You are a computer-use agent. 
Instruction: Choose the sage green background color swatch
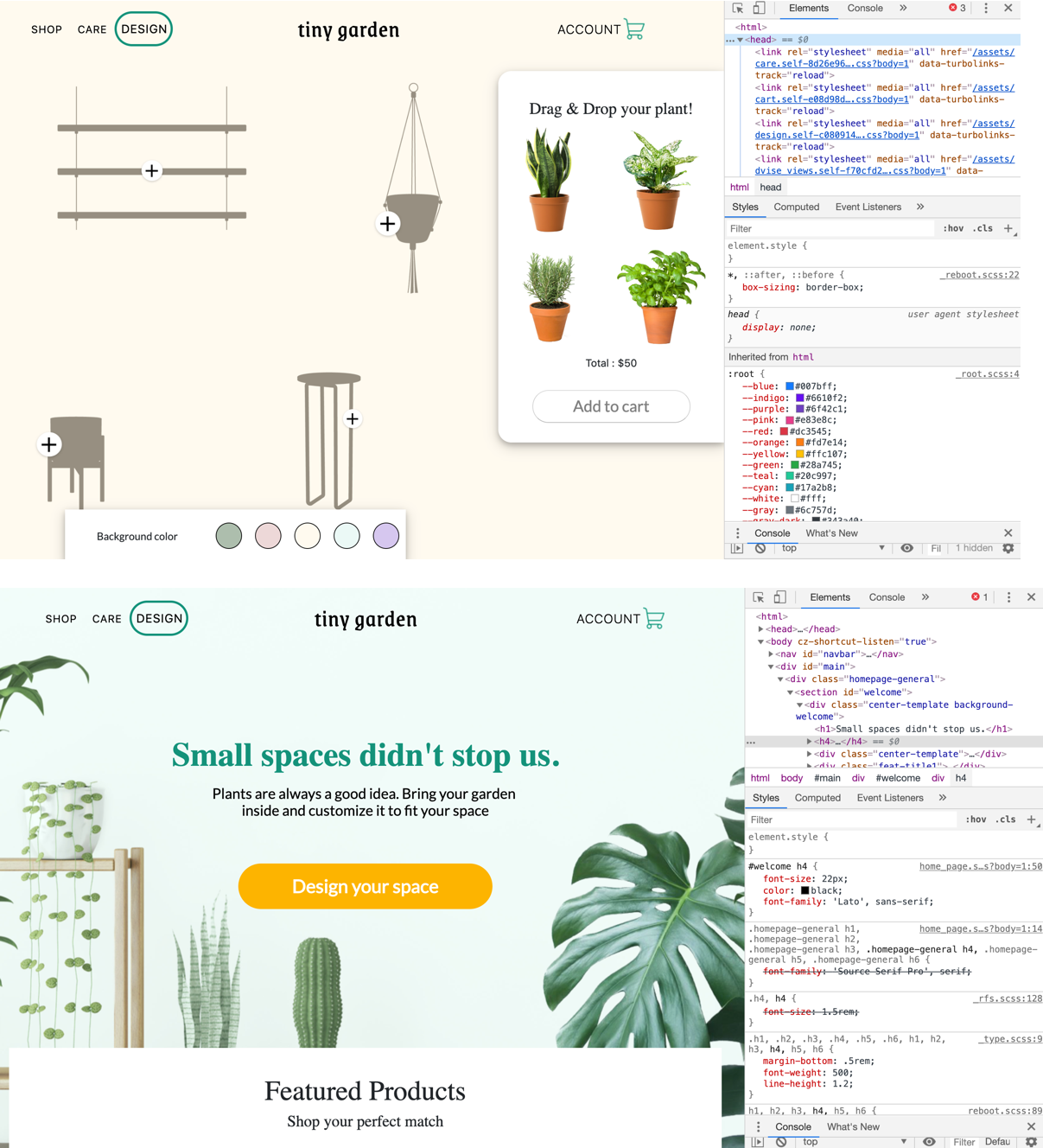[229, 536]
